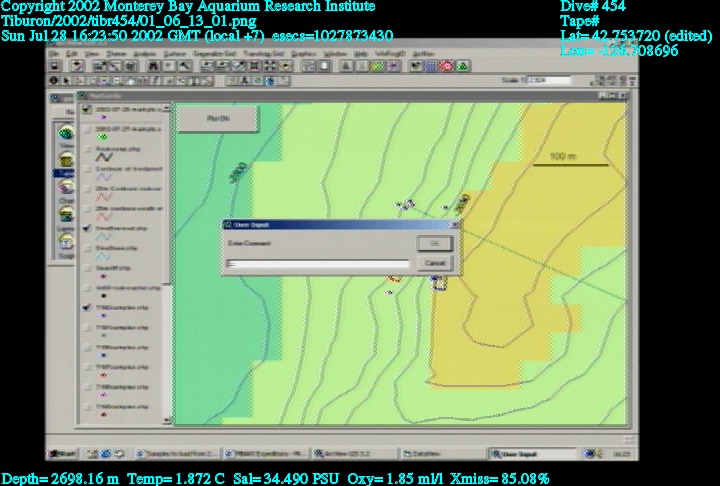Select the Pointer arrow tool
720x486 pixels.
(67, 81)
